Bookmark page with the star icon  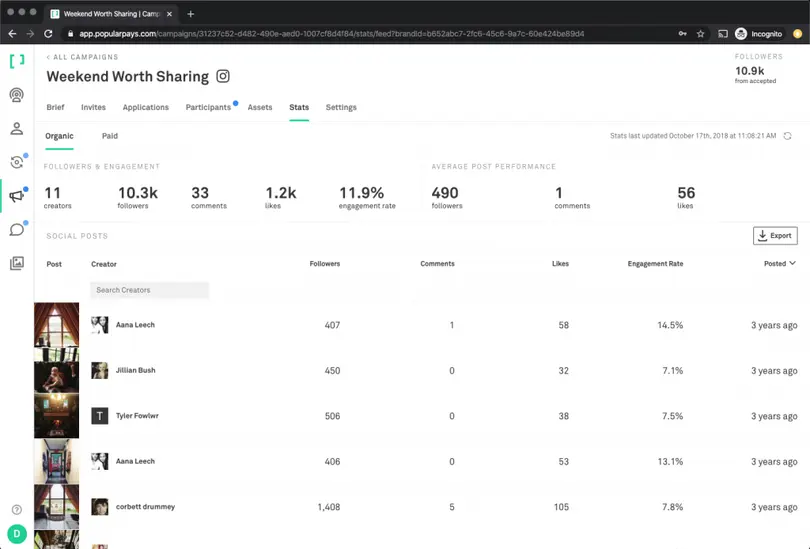tap(700, 33)
